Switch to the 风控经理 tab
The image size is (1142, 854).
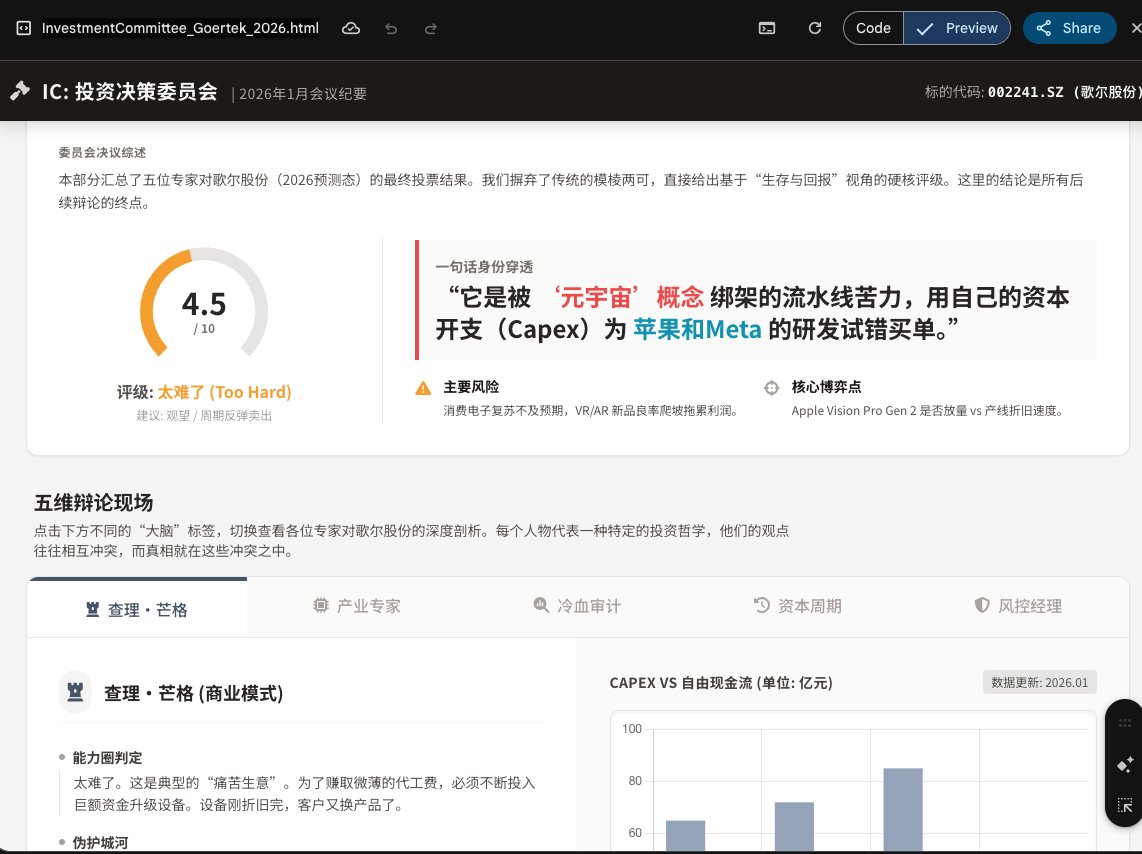pos(1018,606)
